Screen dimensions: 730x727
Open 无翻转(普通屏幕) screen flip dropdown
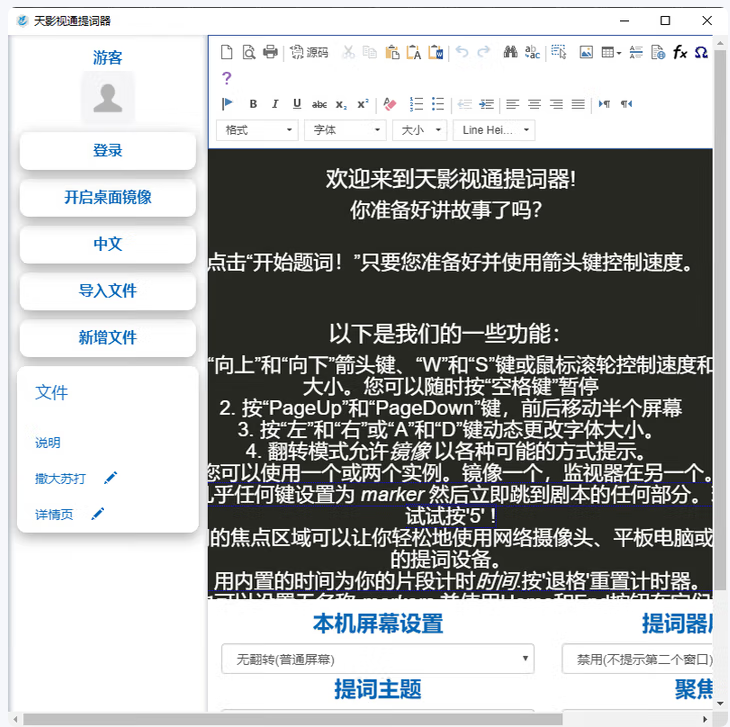(378, 659)
